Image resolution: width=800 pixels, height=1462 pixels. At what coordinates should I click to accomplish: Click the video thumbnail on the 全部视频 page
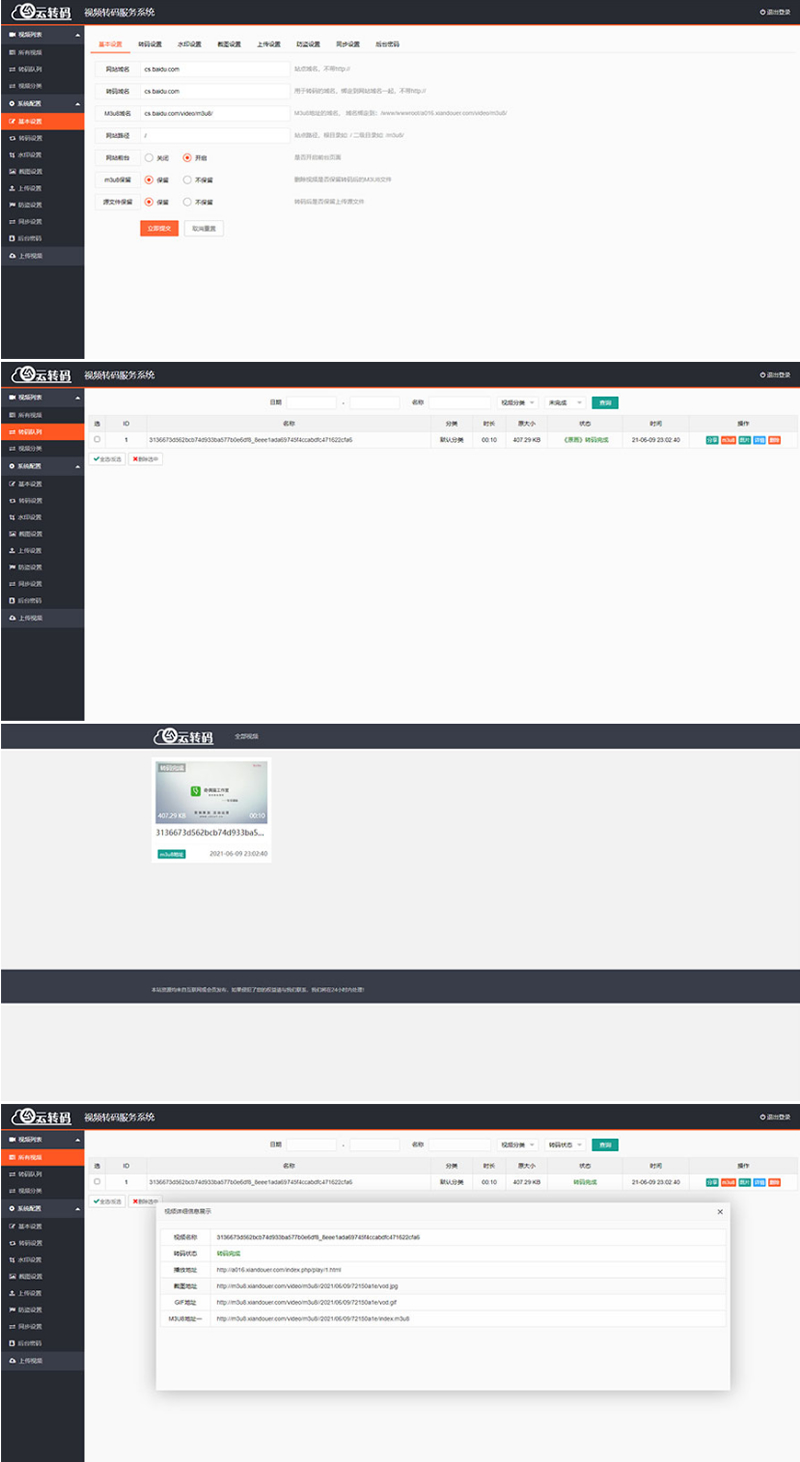pyautogui.click(x=211, y=790)
